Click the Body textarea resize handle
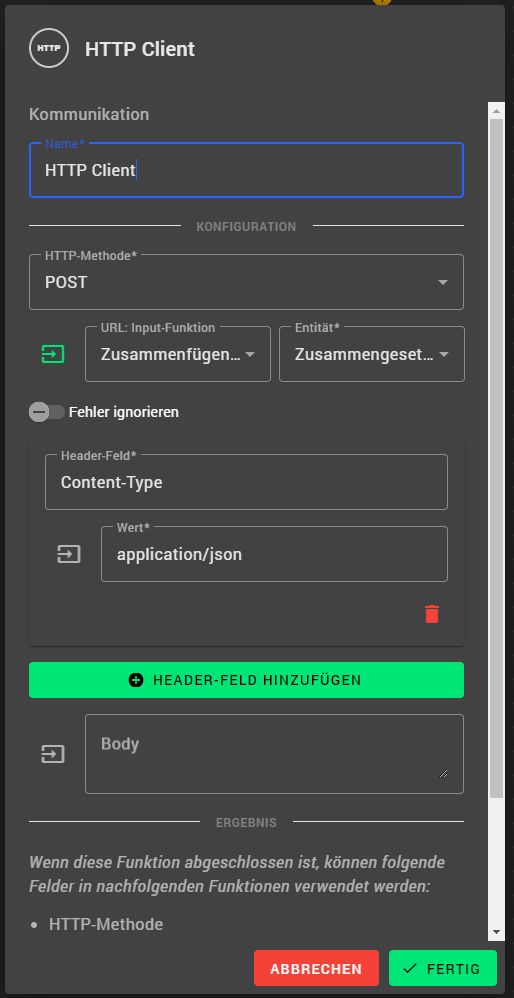Viewport: 514px width, 998px height. 443,773
